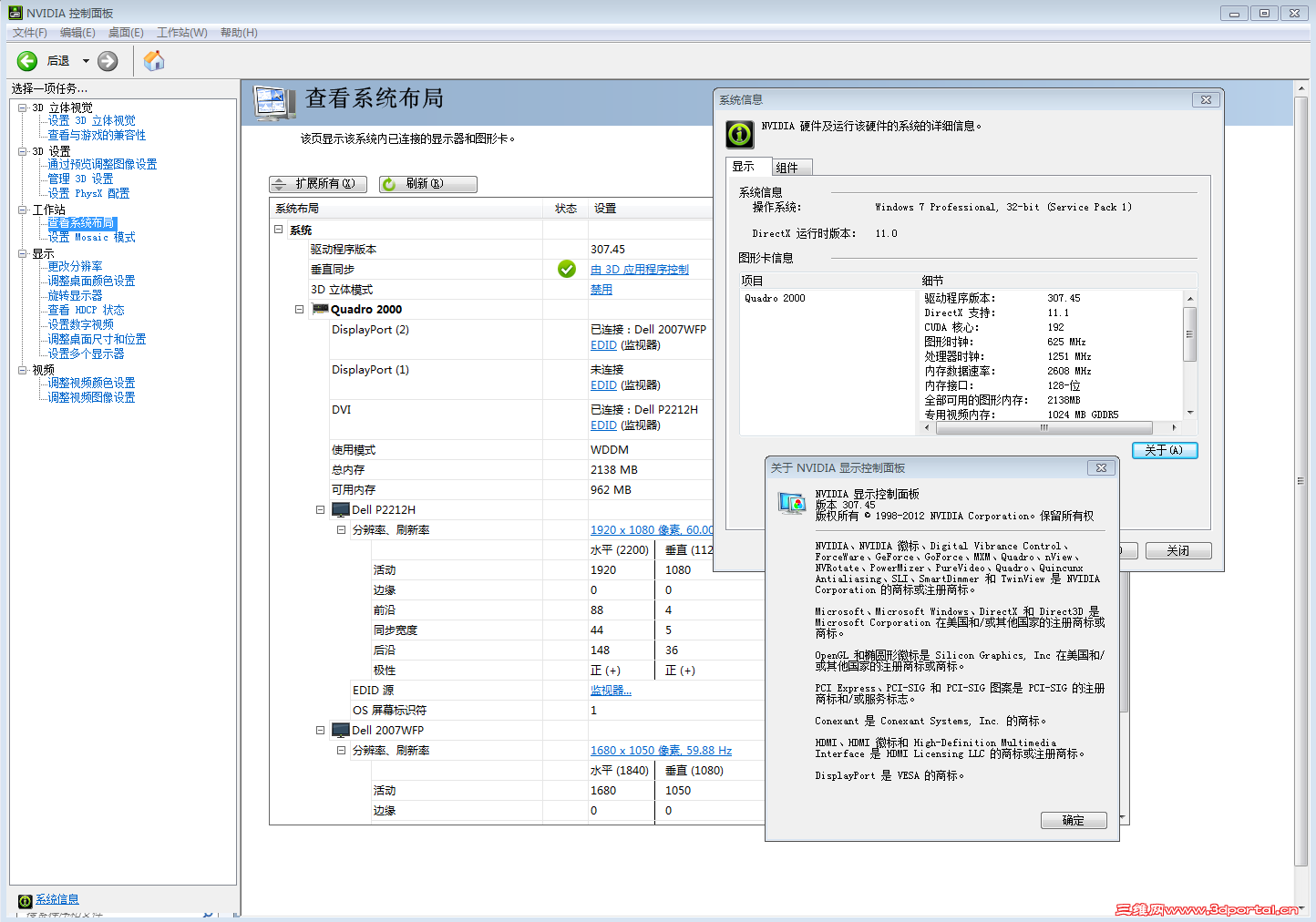The image size is (1316, 922).
Task: Select the 显示 tab in 系统信息 dialog
Action: (747, 166)
